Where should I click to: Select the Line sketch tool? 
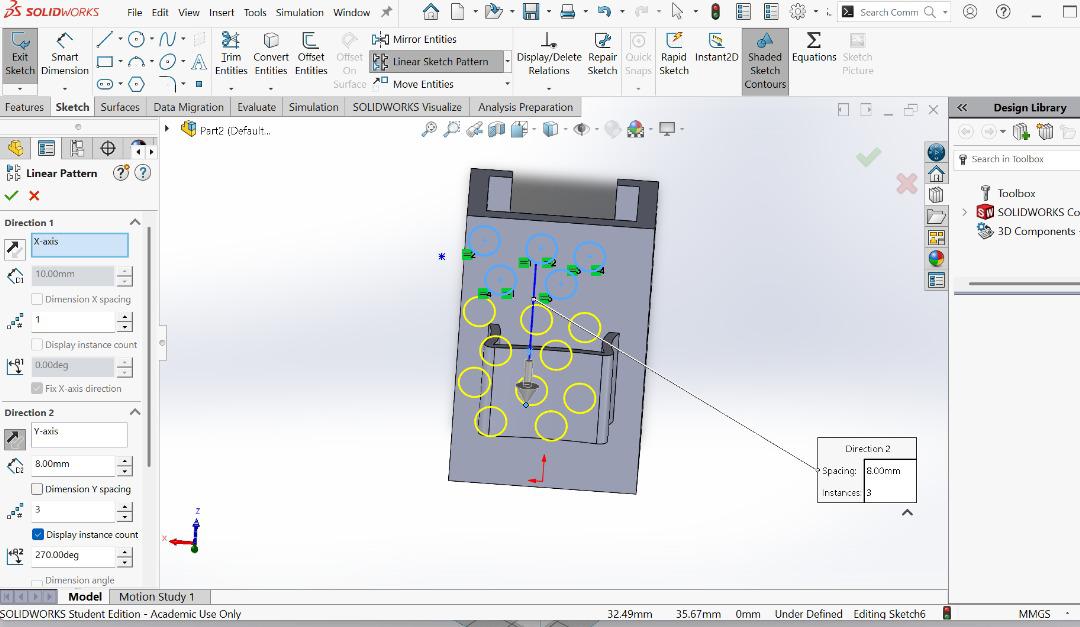click(x=105, y=39)
